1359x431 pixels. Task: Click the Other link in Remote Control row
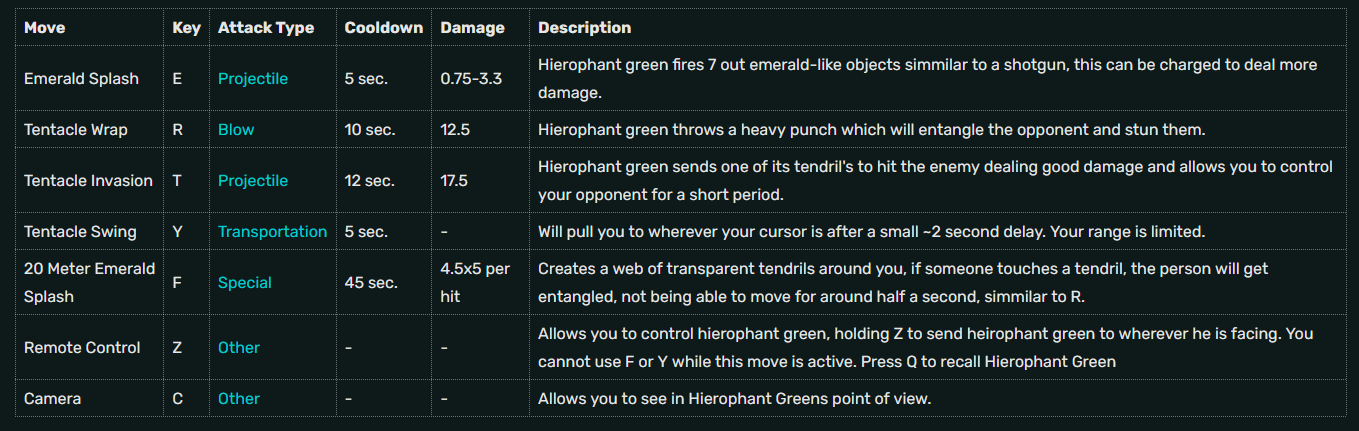[239, 347]
